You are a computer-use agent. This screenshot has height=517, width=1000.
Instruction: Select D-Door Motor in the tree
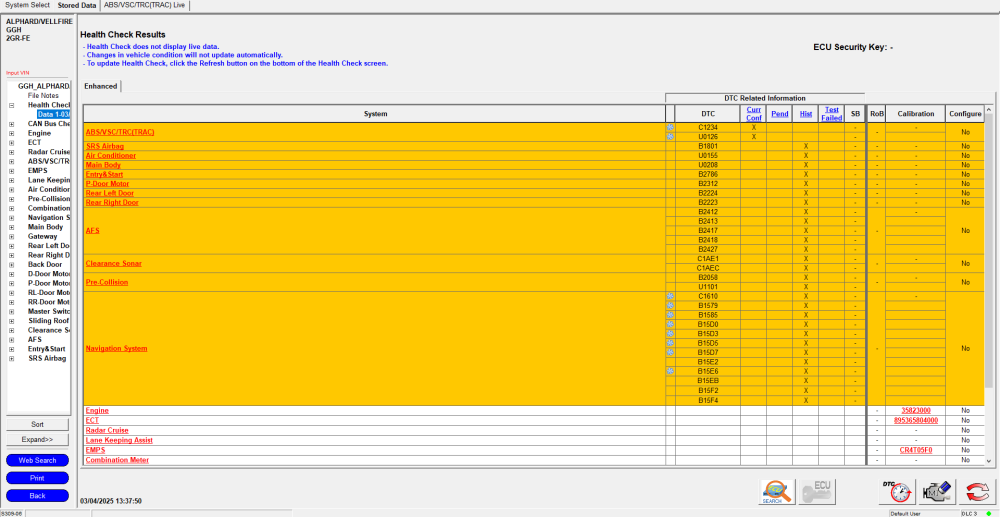pos(48,274)
